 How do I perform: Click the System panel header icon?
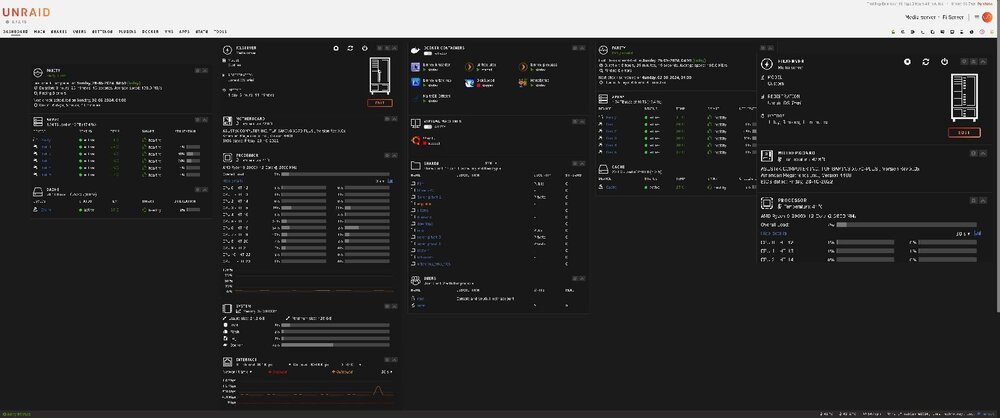[x=228, y=308]
